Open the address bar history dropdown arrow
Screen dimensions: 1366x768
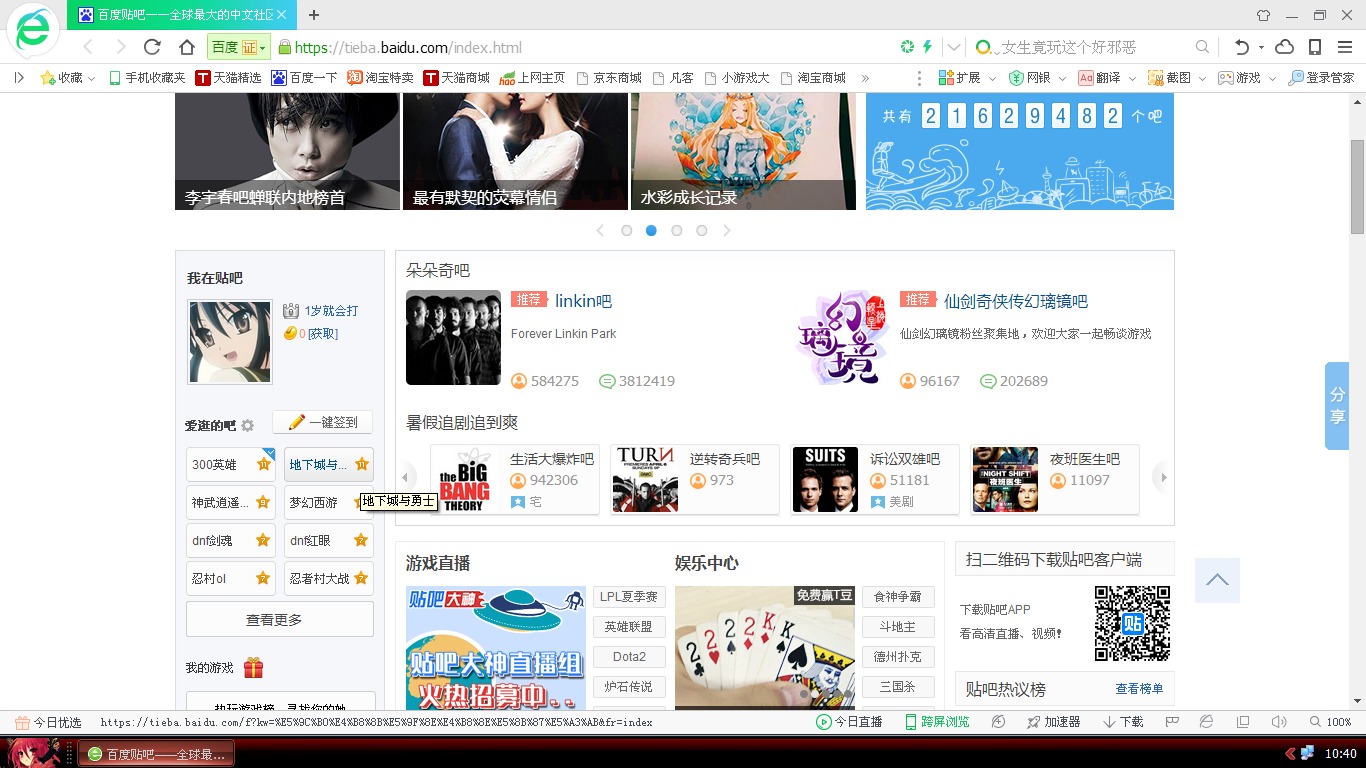(x=954, y=47)
